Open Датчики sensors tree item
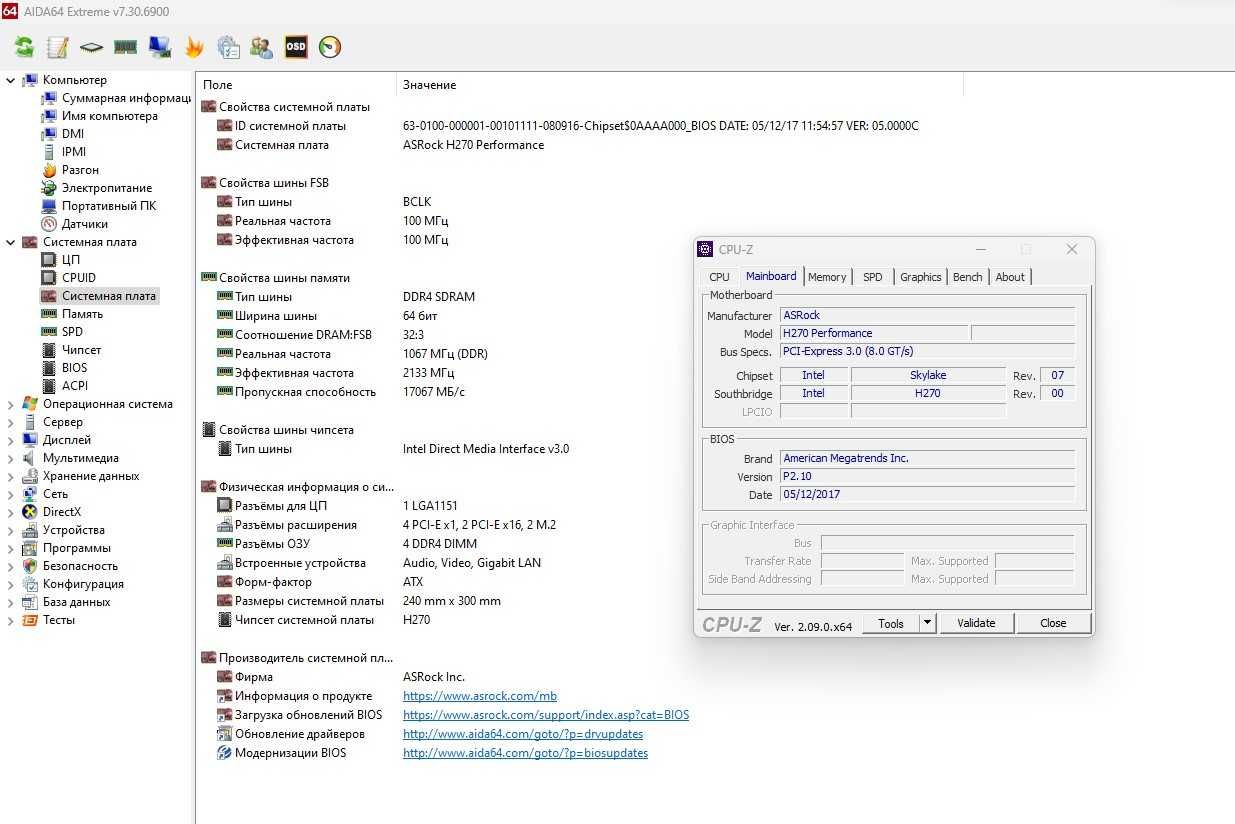This screenshot has height=824, width=1235. (x=84, y=224)
